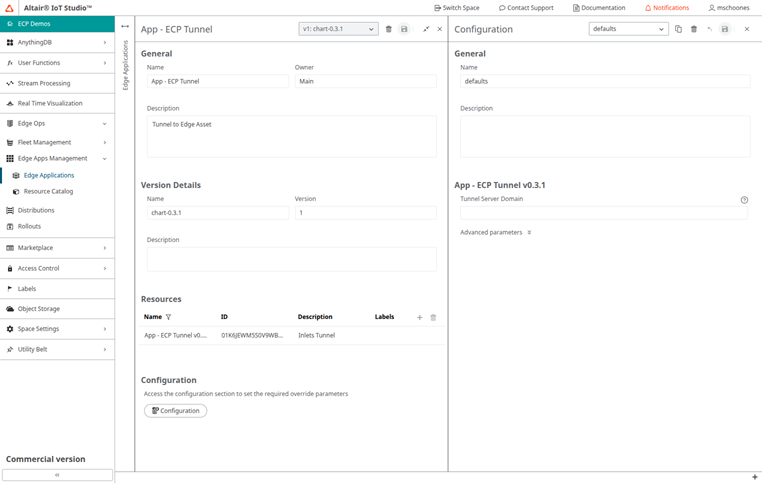Save the configuration with floppy disk icon

pos(725,29)
